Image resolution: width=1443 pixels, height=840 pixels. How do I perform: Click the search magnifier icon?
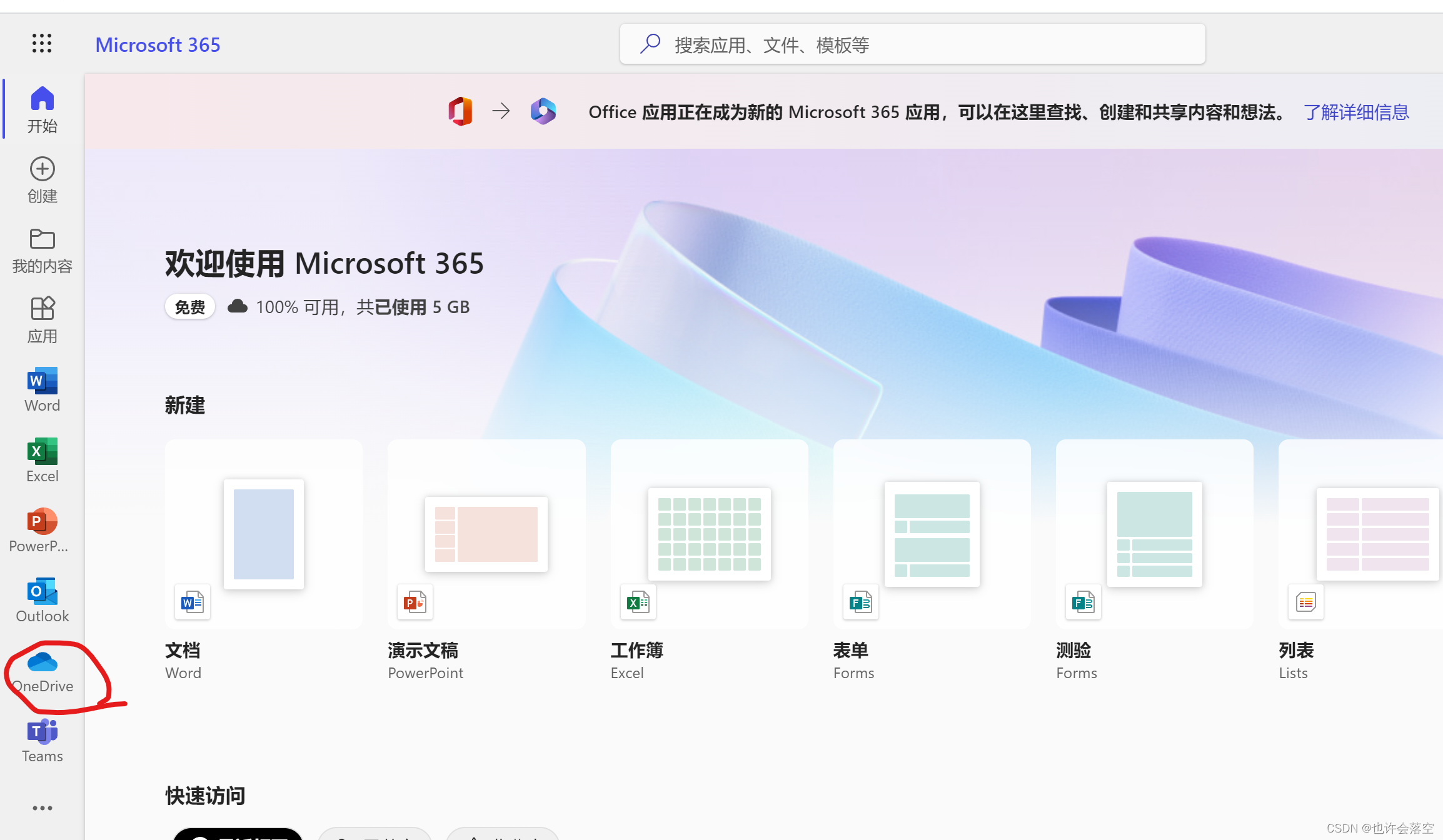(650, 44)
